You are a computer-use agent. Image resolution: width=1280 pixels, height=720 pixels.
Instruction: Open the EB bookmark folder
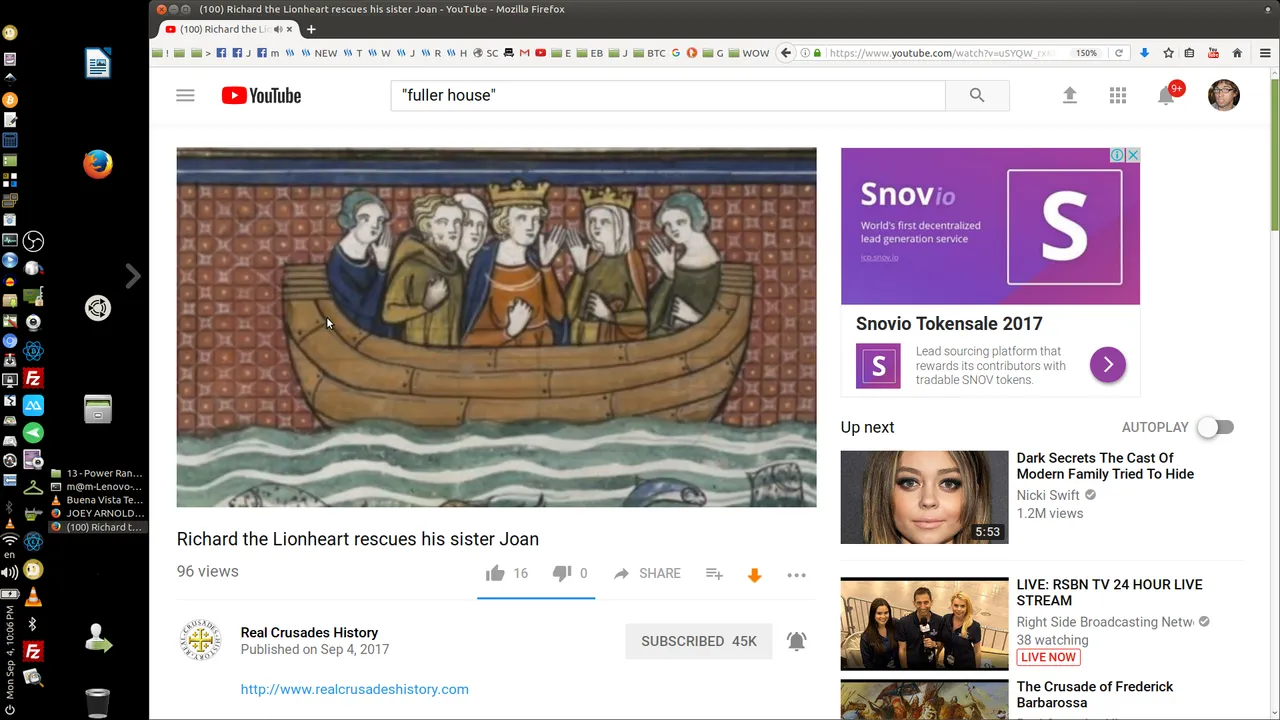pyautogui.click(x=590, y=53)
